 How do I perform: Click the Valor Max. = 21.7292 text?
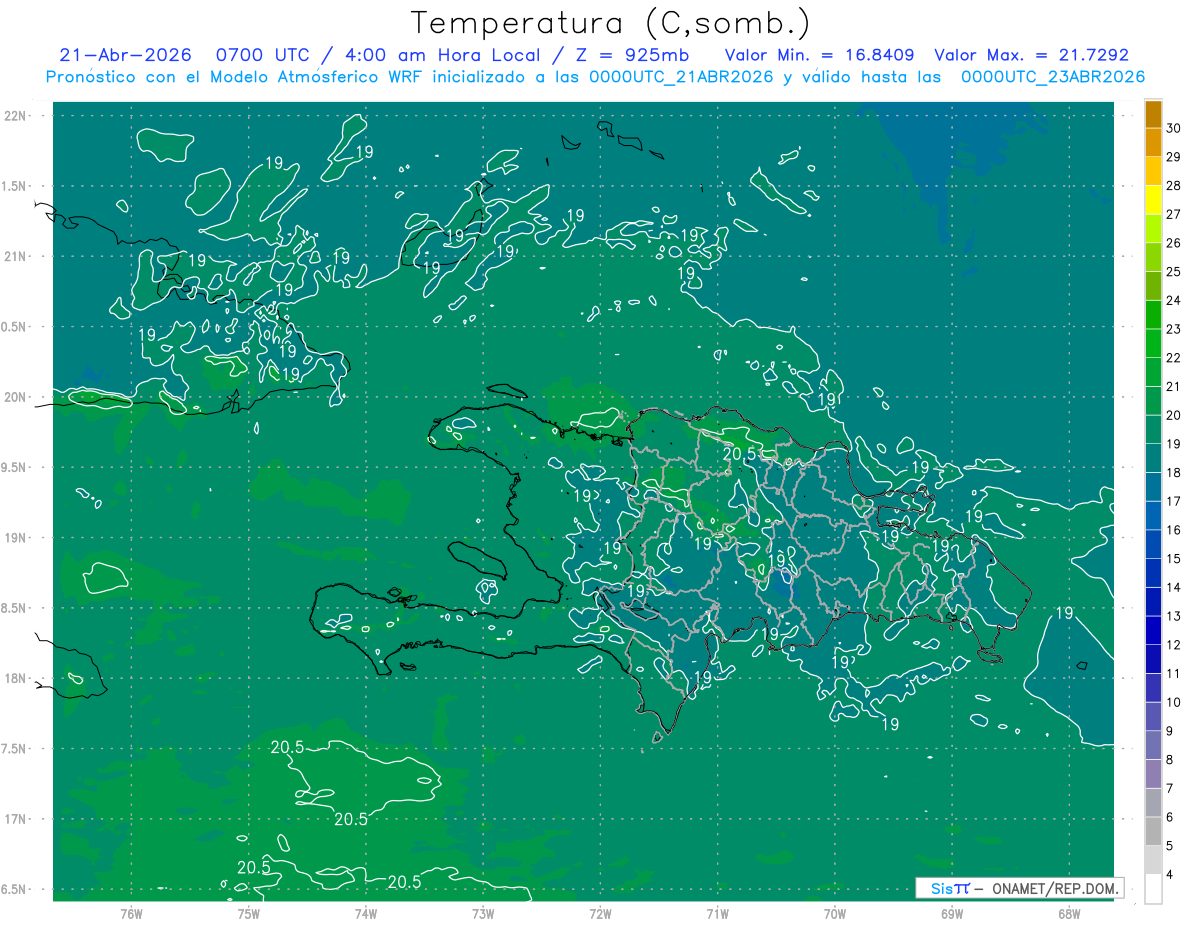coord(1031,55)
